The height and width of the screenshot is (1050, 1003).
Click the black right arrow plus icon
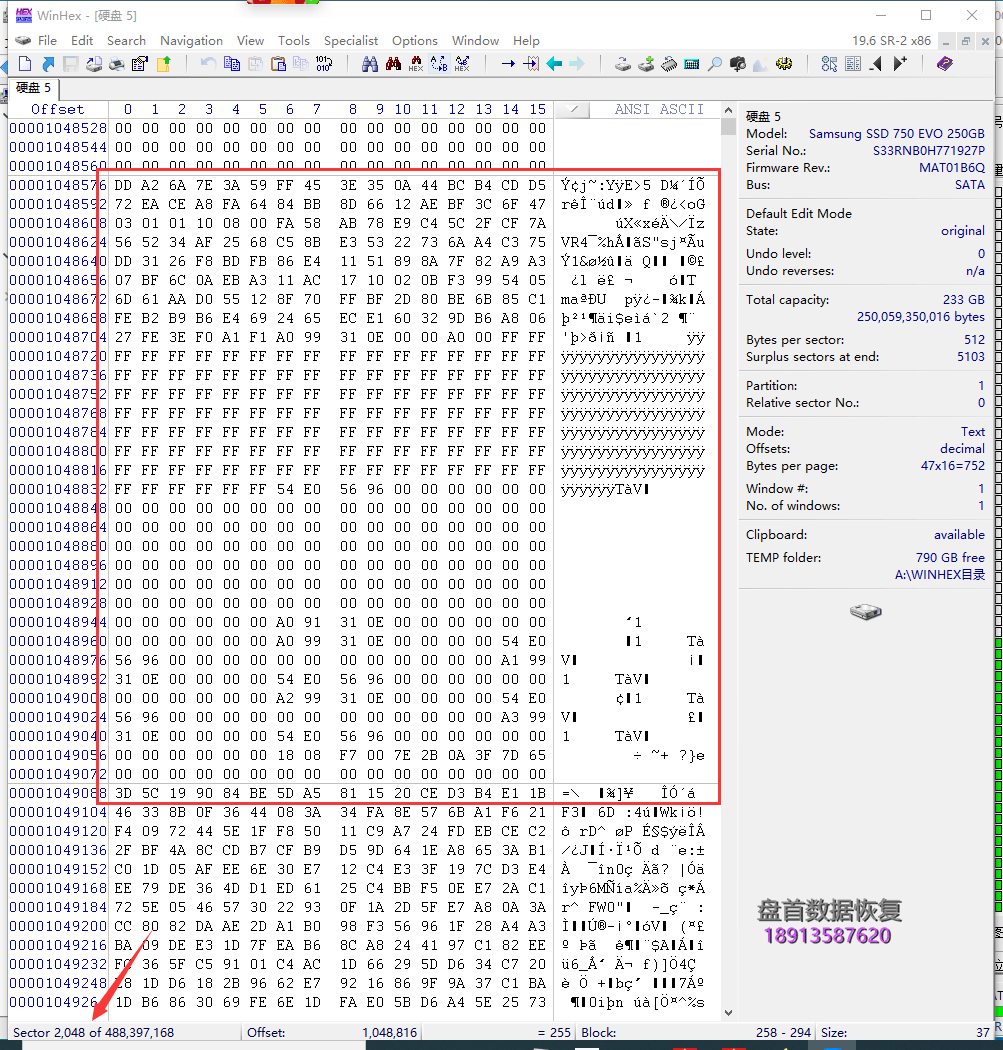(900, 64)
